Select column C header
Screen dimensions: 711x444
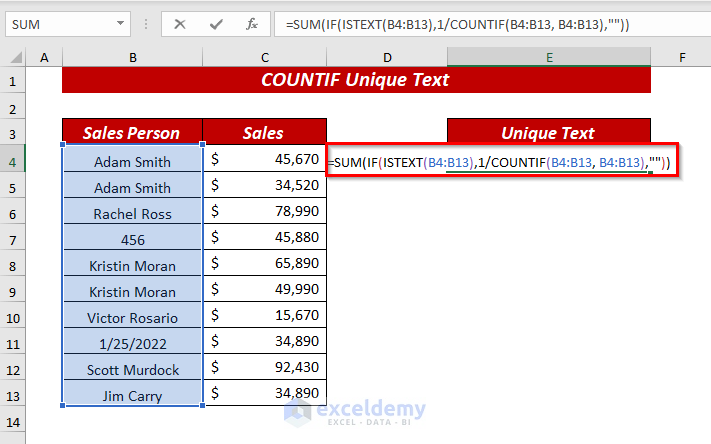[264, 58]
